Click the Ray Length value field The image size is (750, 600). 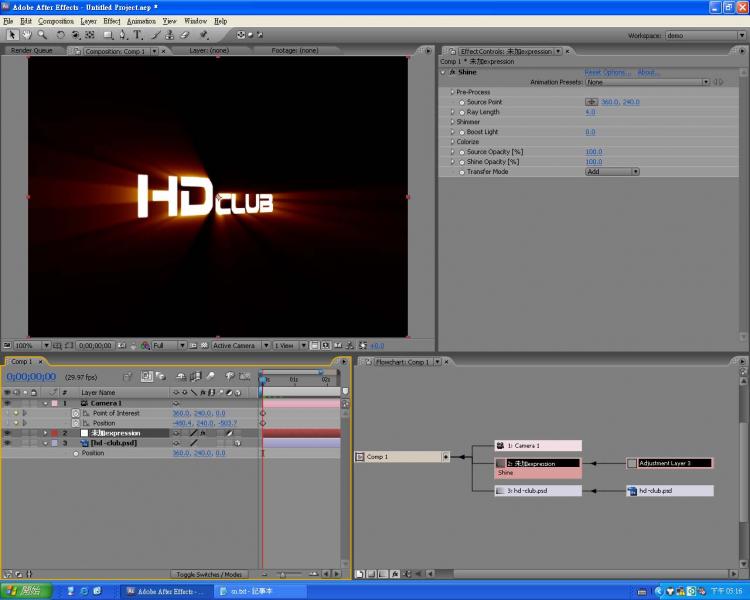pos(590,112)
